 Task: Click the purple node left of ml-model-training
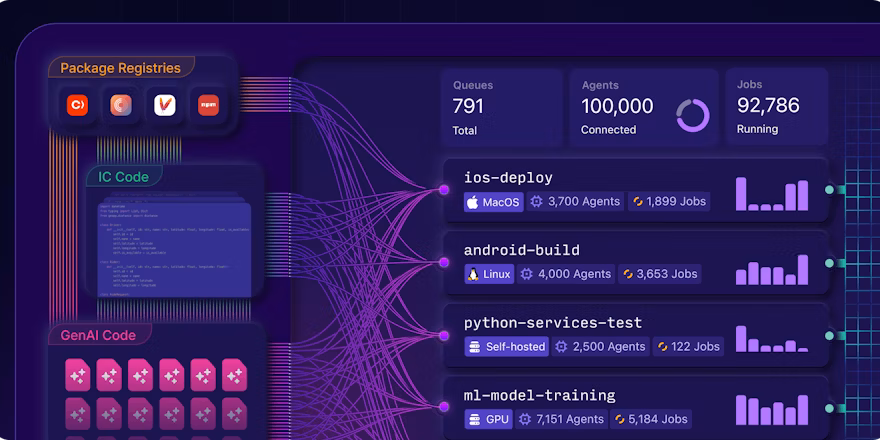(x=444, y=407)
